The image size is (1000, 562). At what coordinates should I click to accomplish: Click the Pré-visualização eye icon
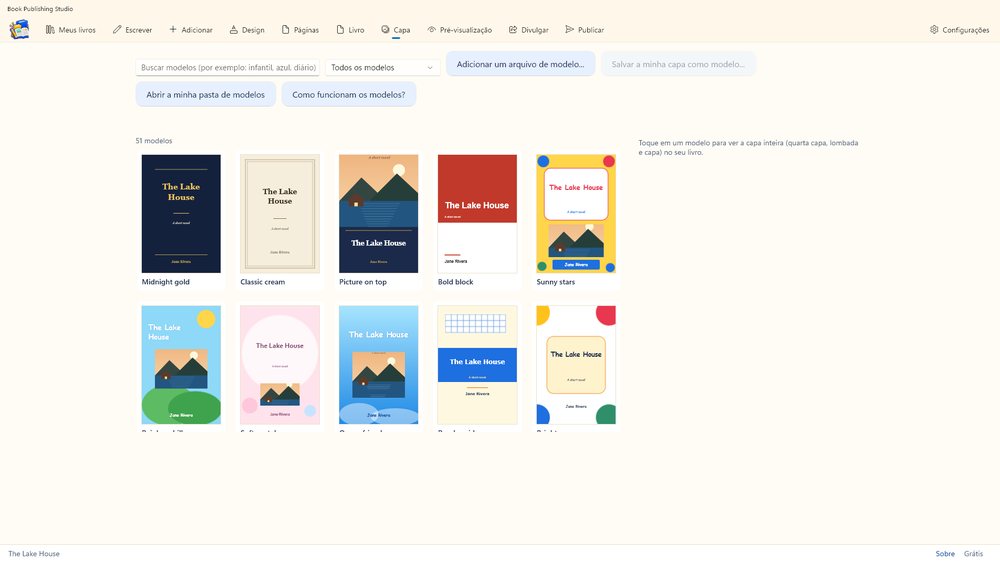pos(432,29)
